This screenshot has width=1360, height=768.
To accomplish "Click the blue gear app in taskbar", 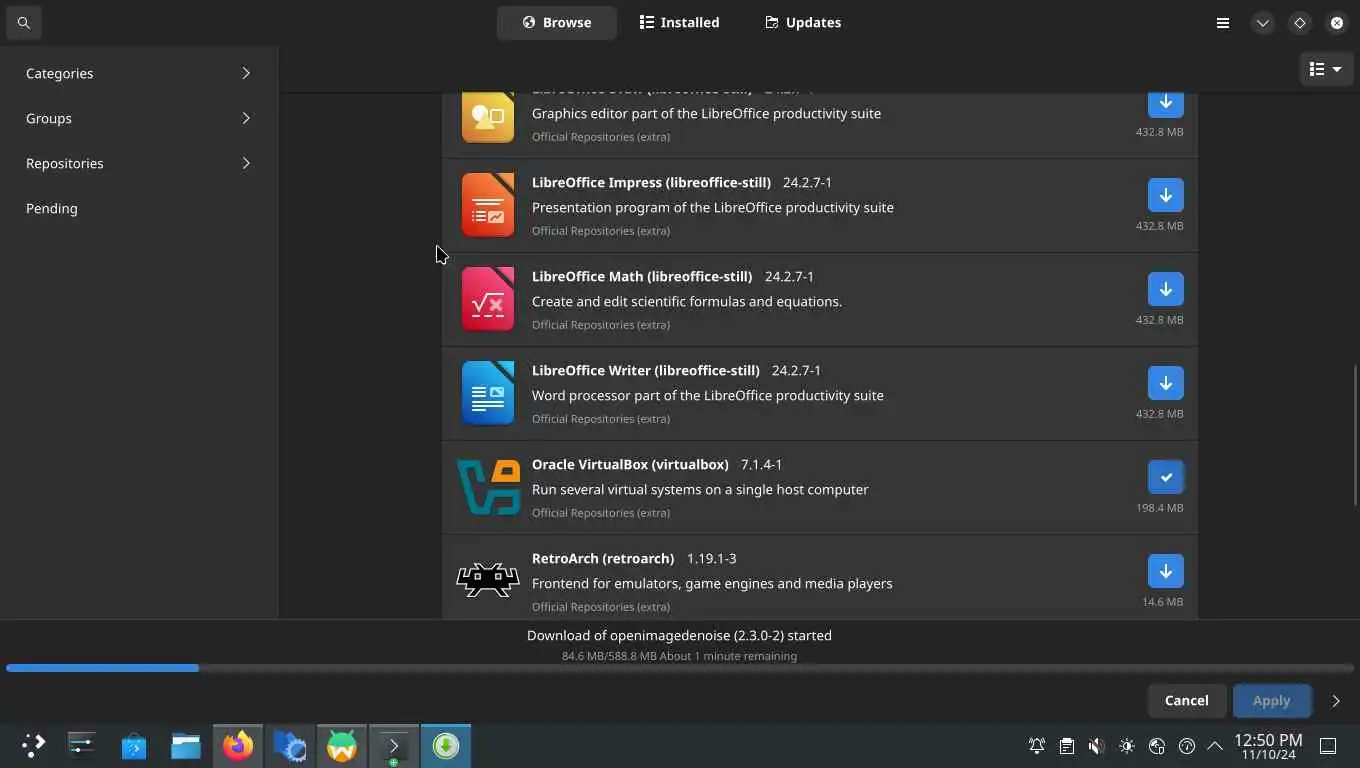I will pyautogui.click(x=290, y=745).
